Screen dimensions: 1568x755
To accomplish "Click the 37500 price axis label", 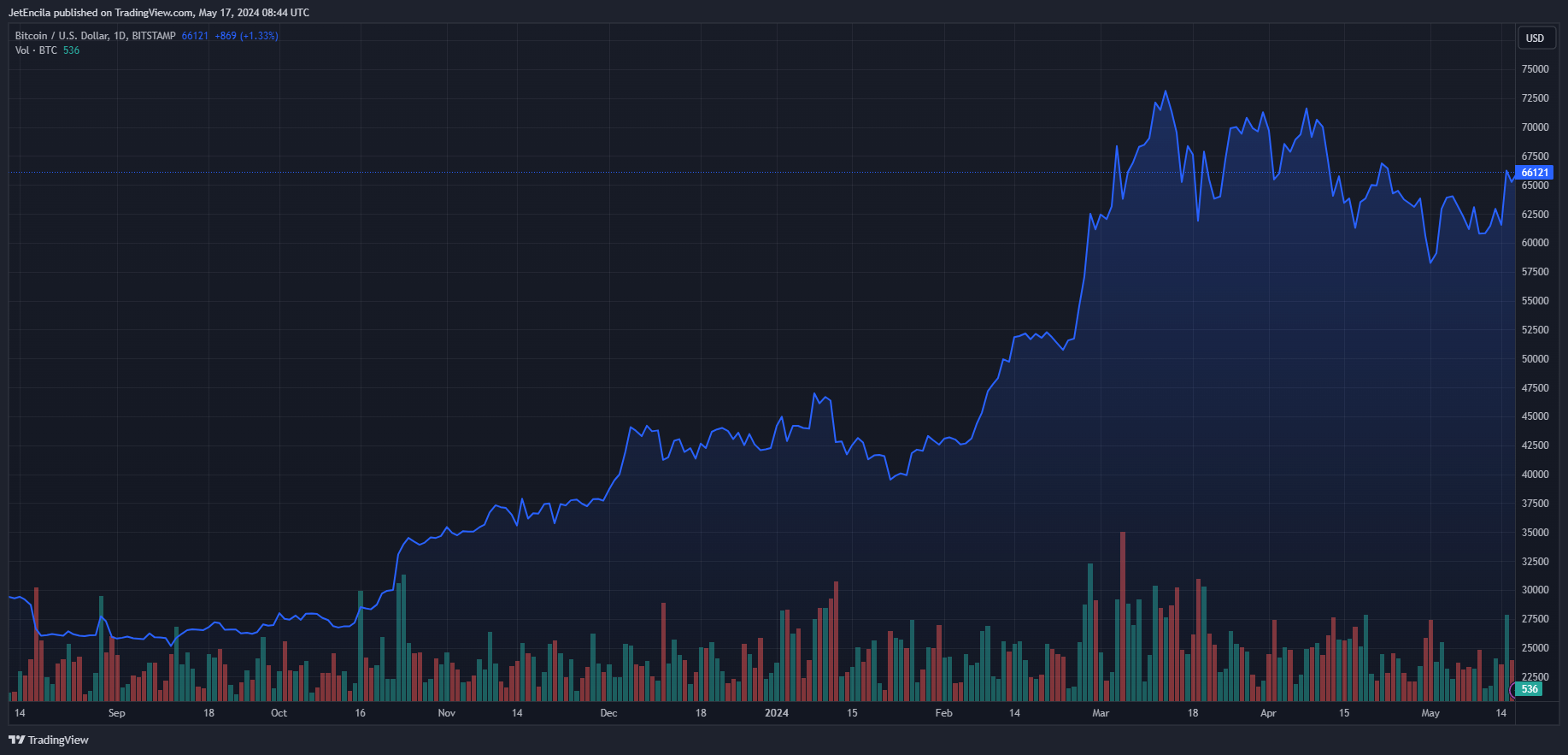I will pos(1535,504).
